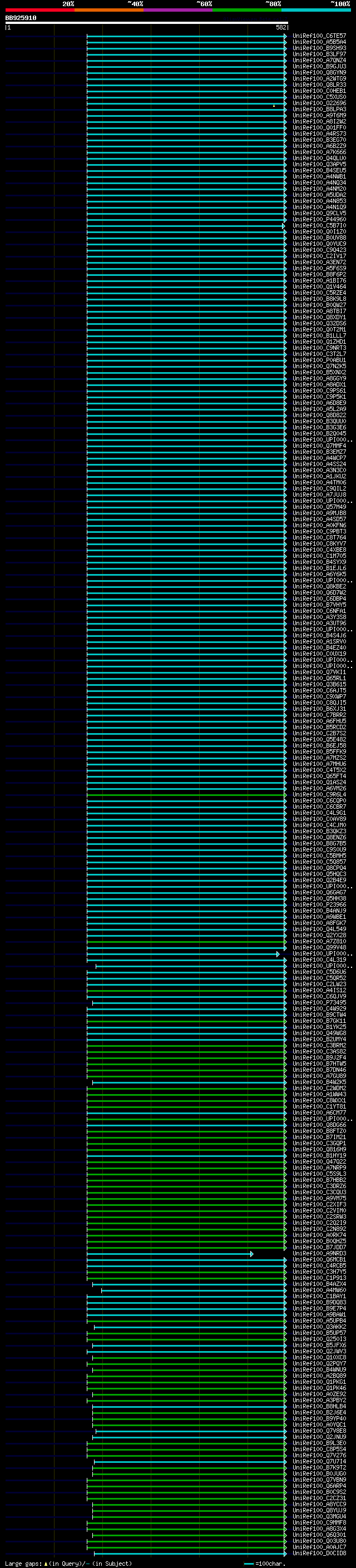Open hit UniRef100_O22696
356x1568 pixels.
click(x=319, y=103)
